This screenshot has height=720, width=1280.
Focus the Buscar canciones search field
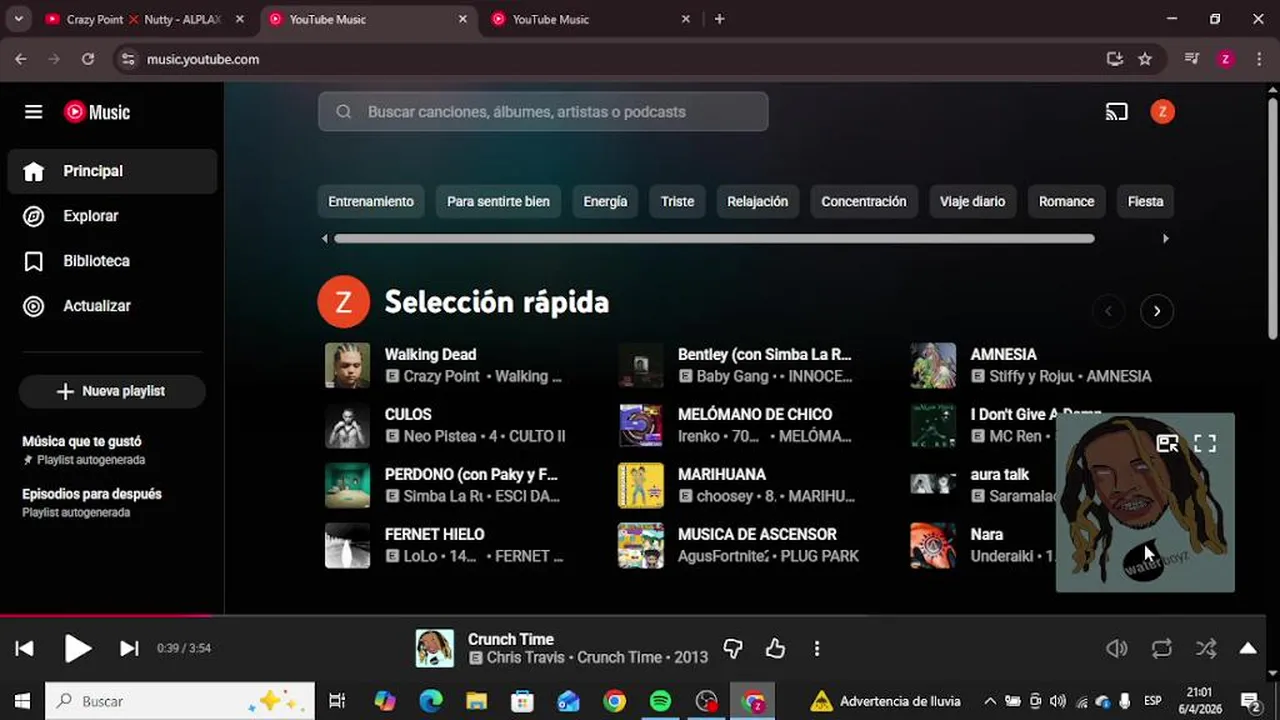click(543, 112)
